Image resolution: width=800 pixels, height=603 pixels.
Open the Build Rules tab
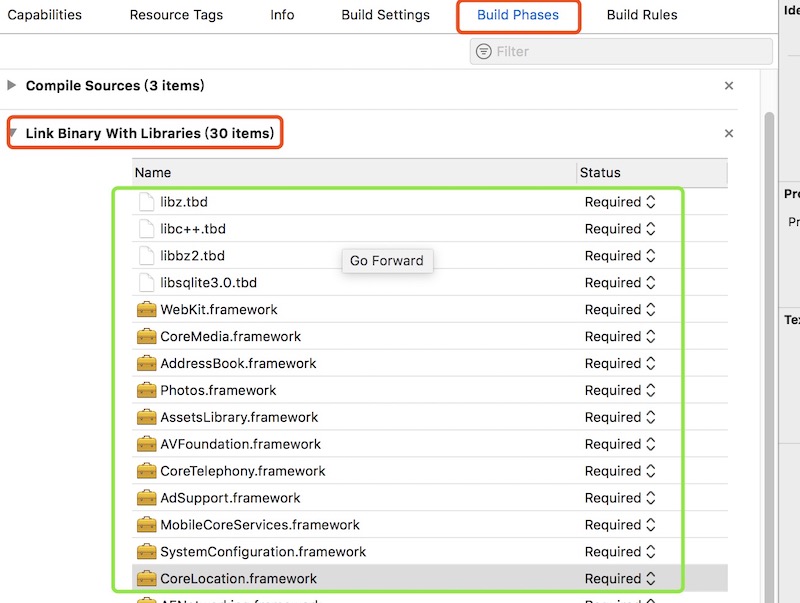pyautogui.click(x=642, y=15)
